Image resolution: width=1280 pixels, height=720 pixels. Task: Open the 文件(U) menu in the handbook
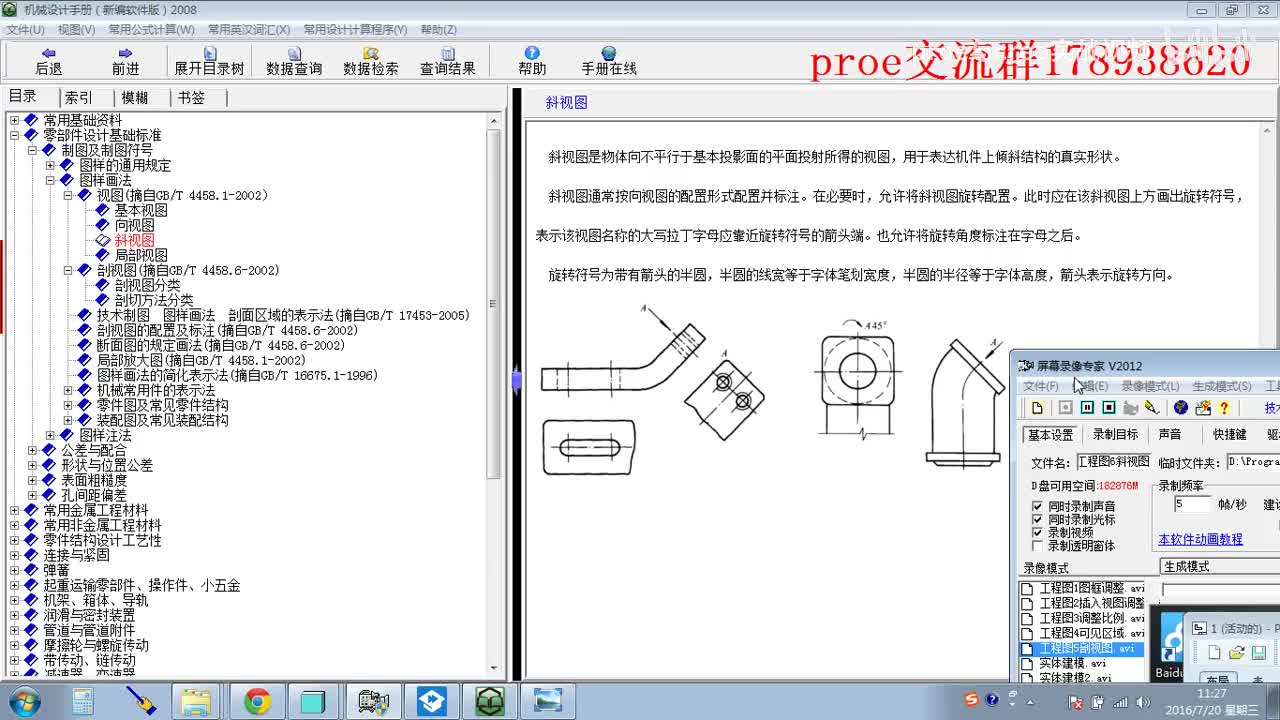coord(25,30)
